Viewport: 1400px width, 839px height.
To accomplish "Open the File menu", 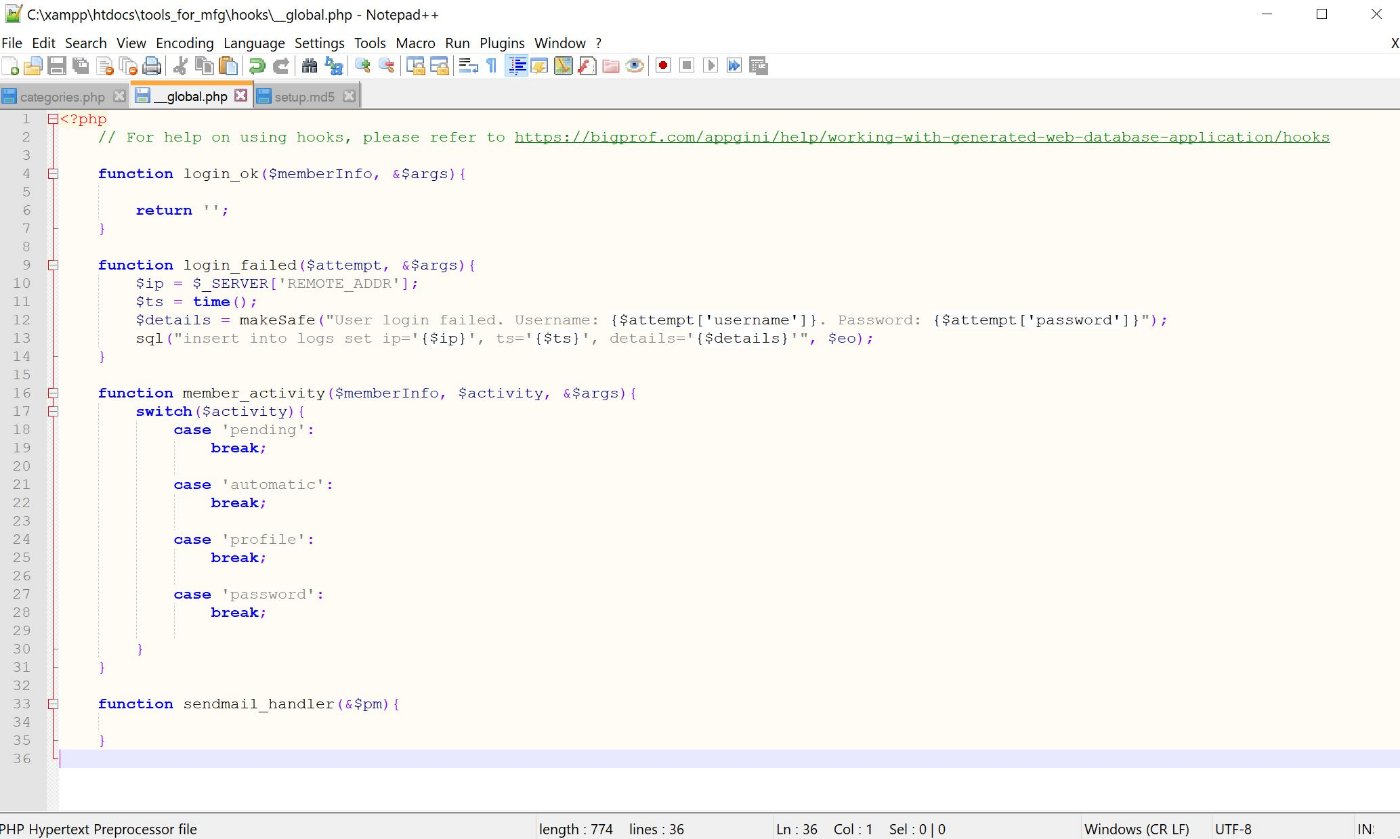I will (x=12, y=43).
